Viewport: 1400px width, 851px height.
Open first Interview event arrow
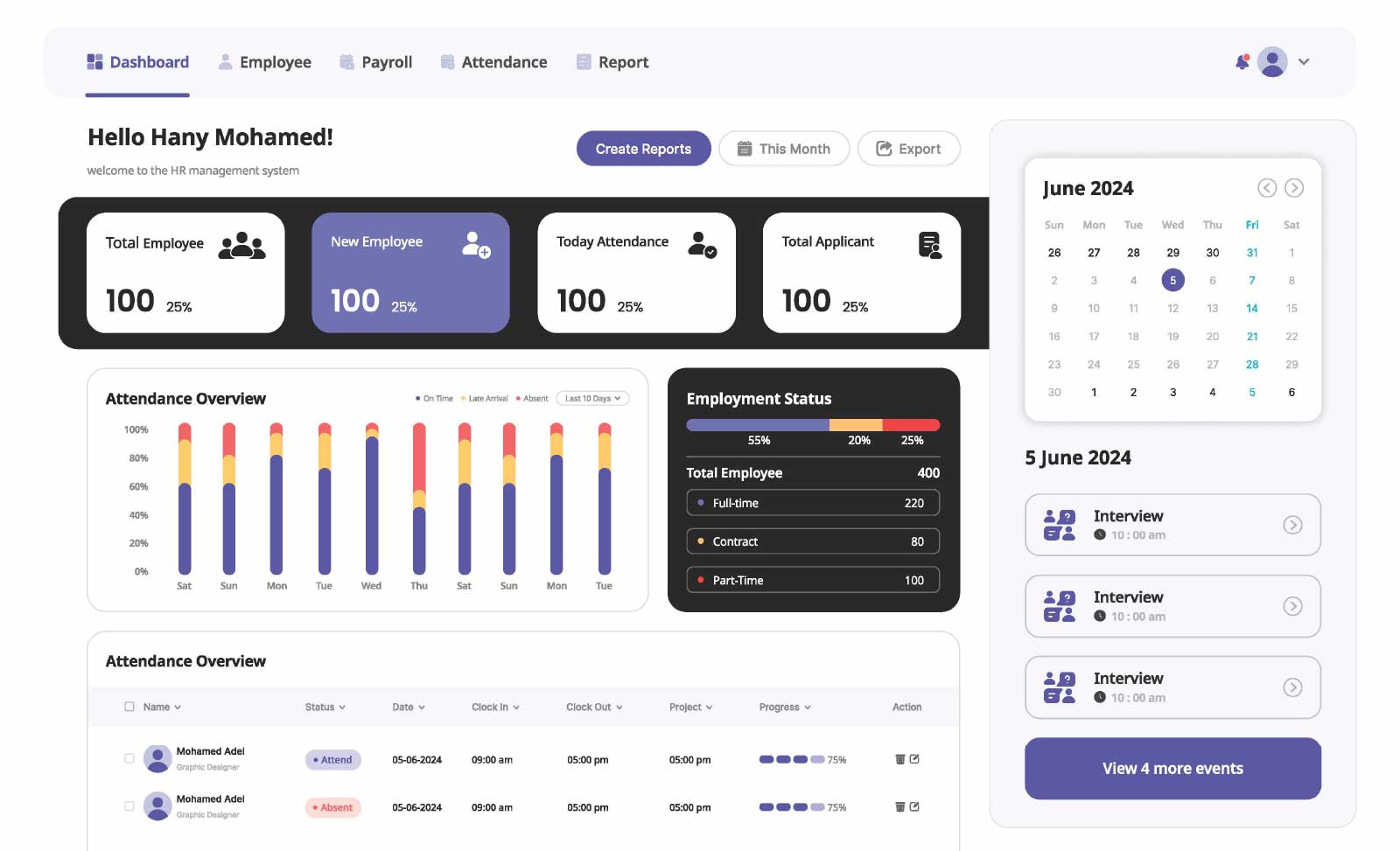(1292, 525)
